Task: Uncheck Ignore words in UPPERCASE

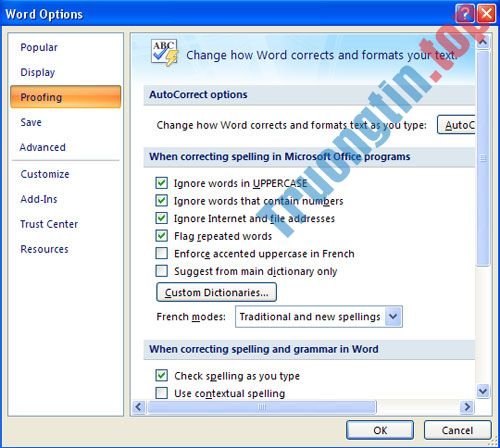Action: tap(162, 183)
